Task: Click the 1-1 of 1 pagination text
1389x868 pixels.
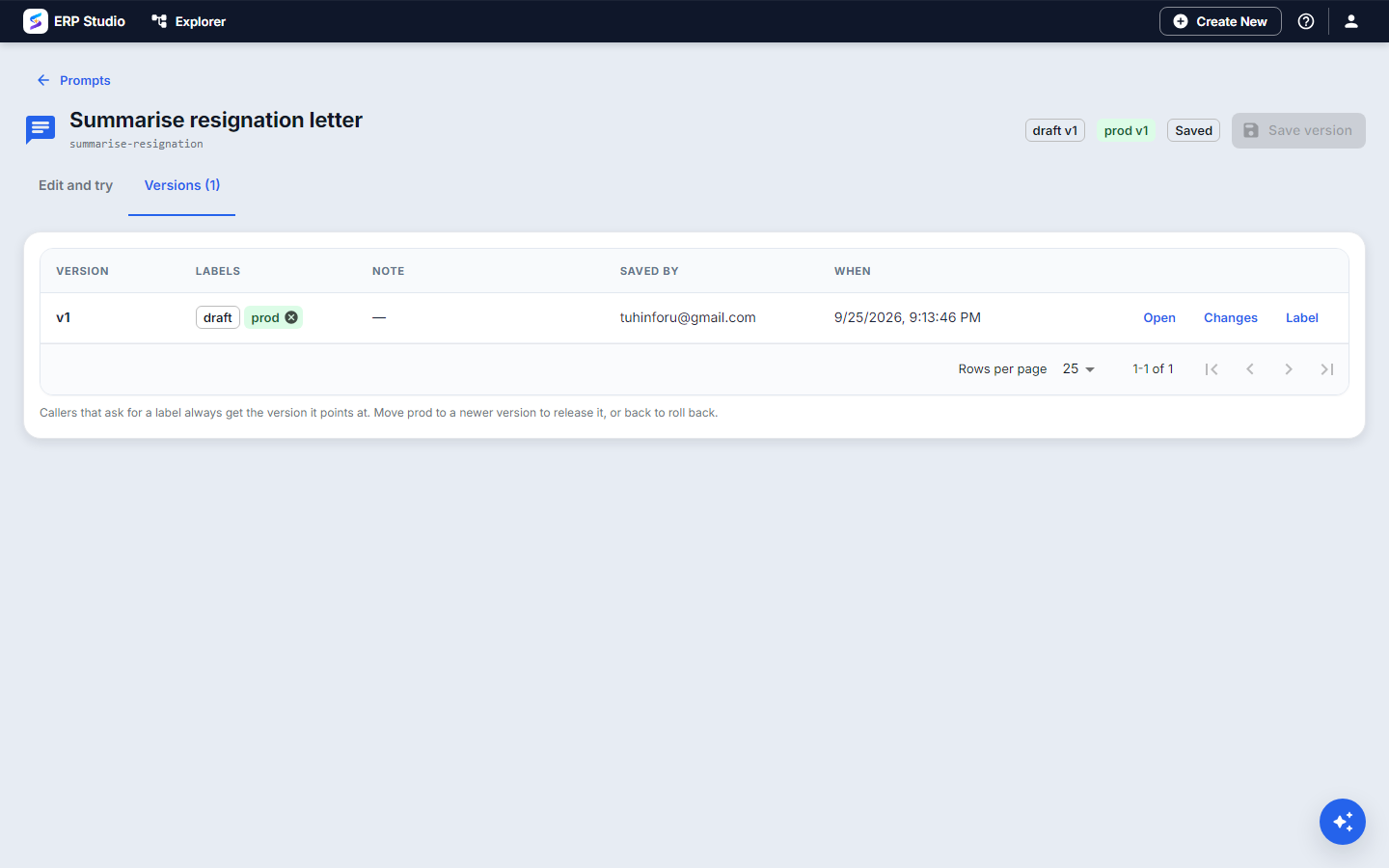Action: click(1153, 369)
